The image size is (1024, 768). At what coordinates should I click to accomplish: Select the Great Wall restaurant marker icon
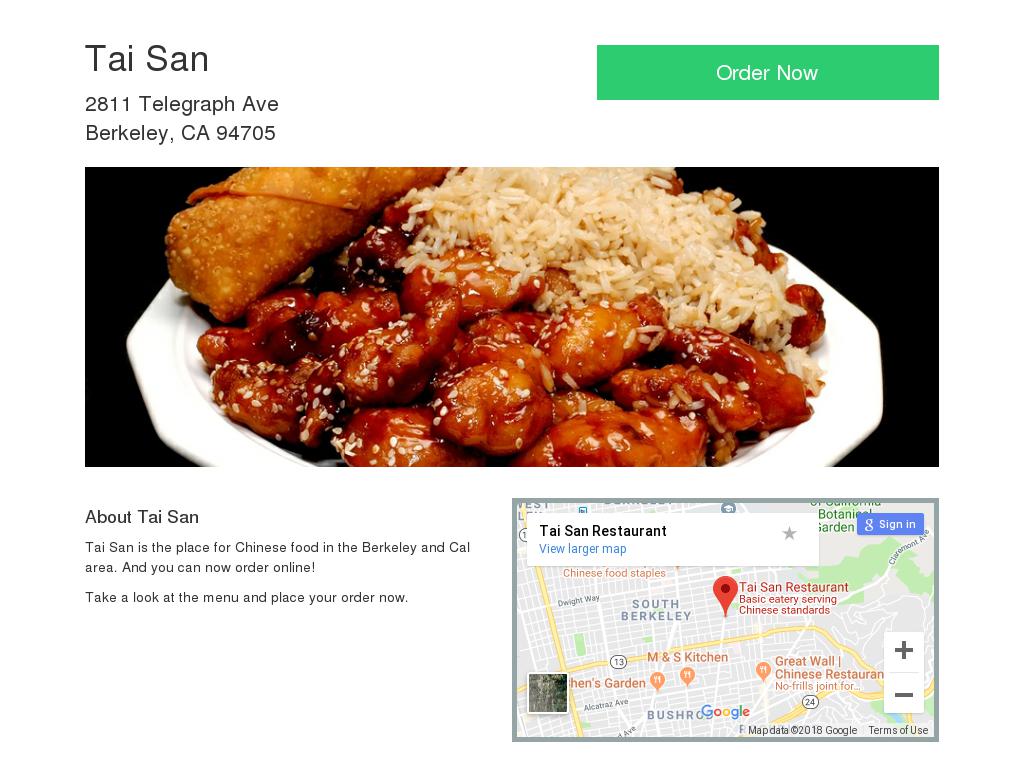763,671
